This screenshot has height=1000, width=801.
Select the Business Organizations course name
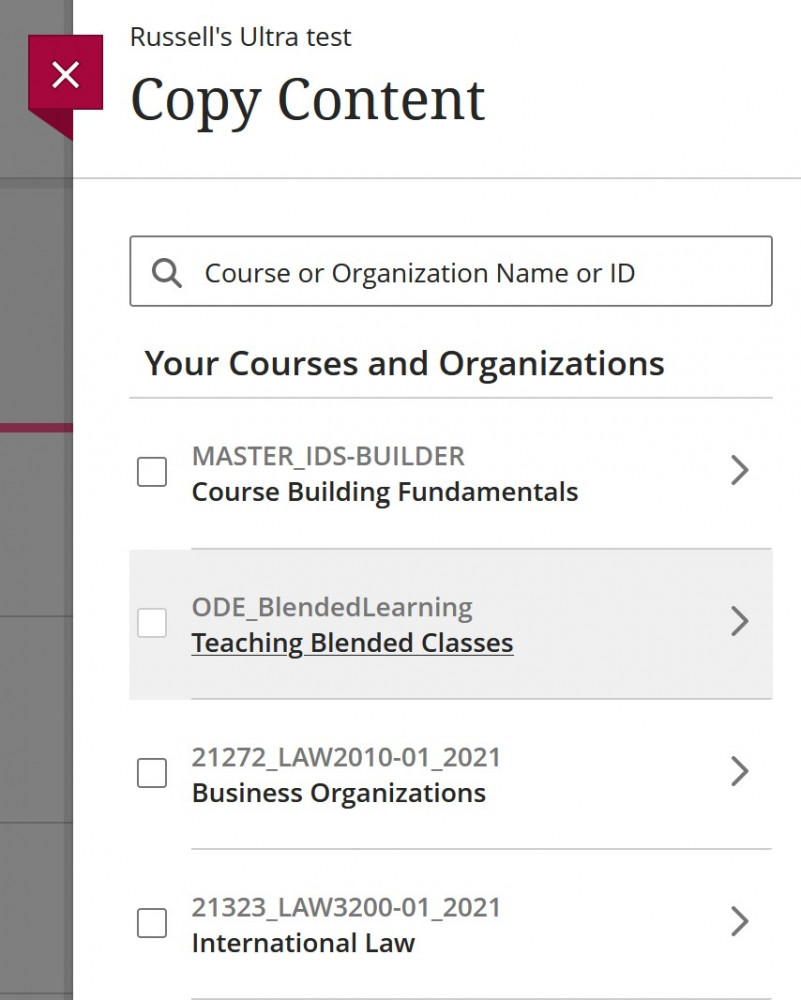(338, 792)
